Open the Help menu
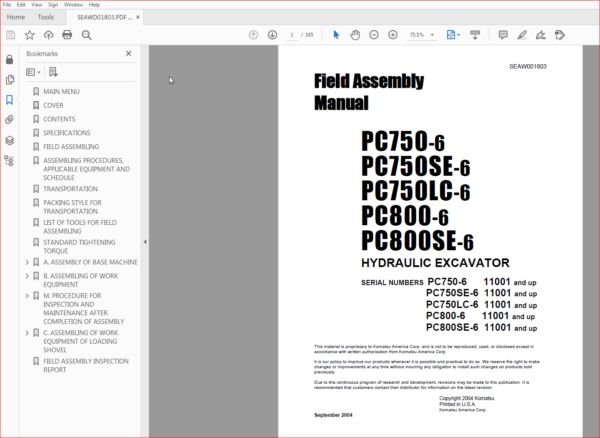Viewport: 600px width, 438px height. point(94,5)
